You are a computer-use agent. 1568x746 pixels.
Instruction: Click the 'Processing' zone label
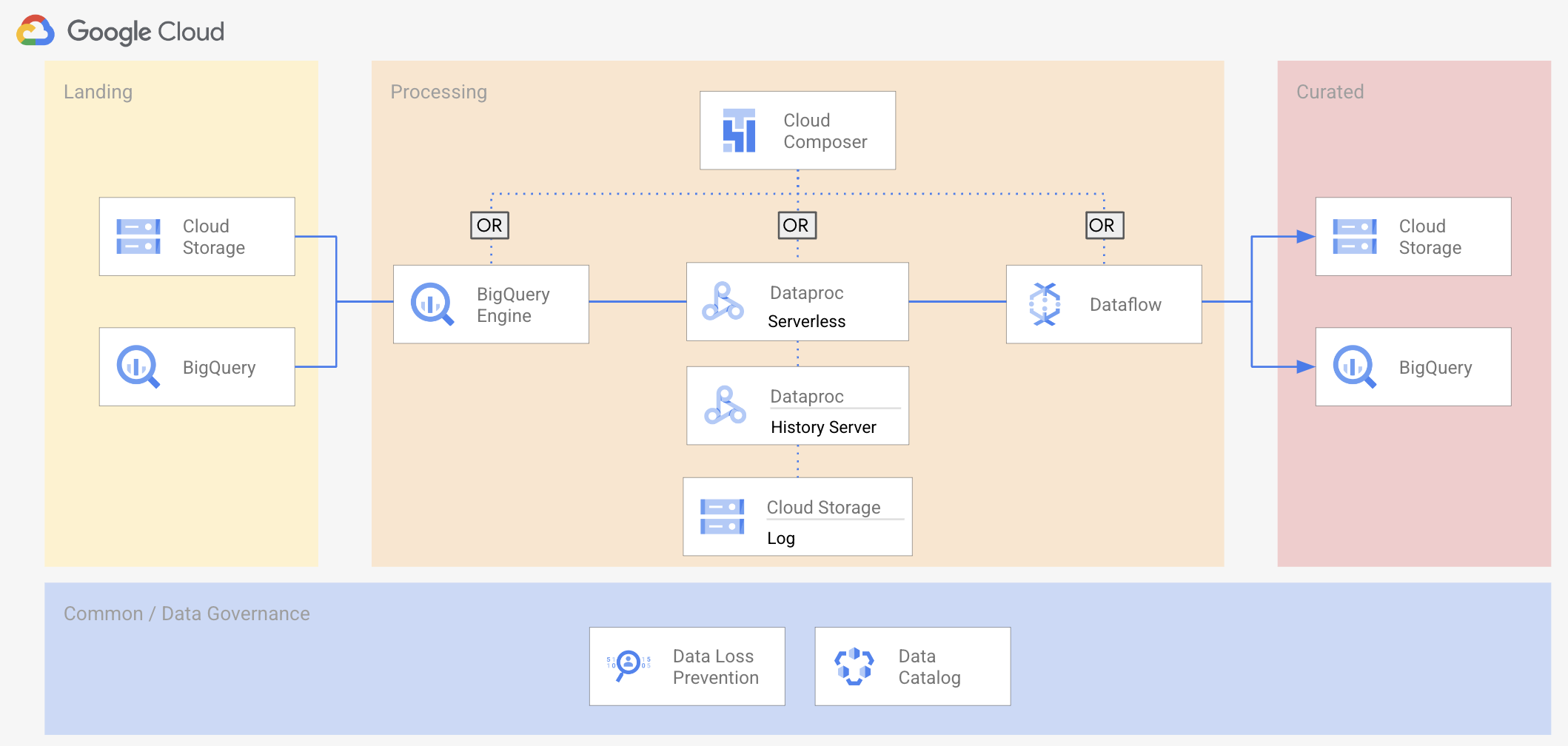point(439,92)
